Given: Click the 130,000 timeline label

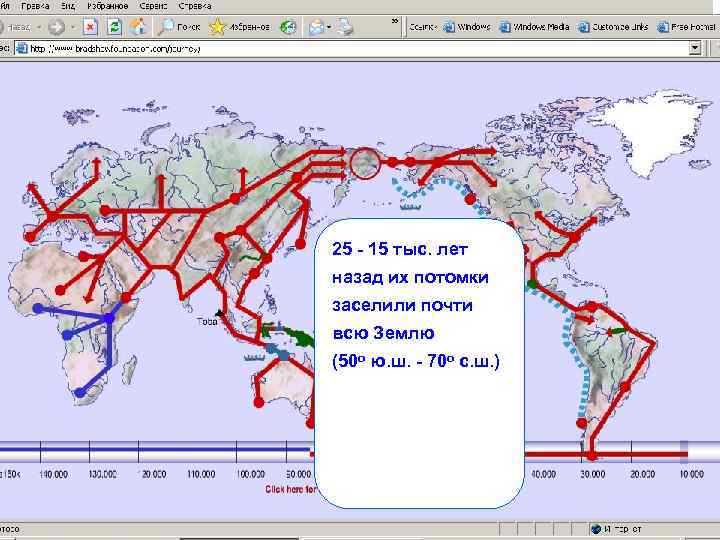Looking at the screenshot, I should coord(102,474).
